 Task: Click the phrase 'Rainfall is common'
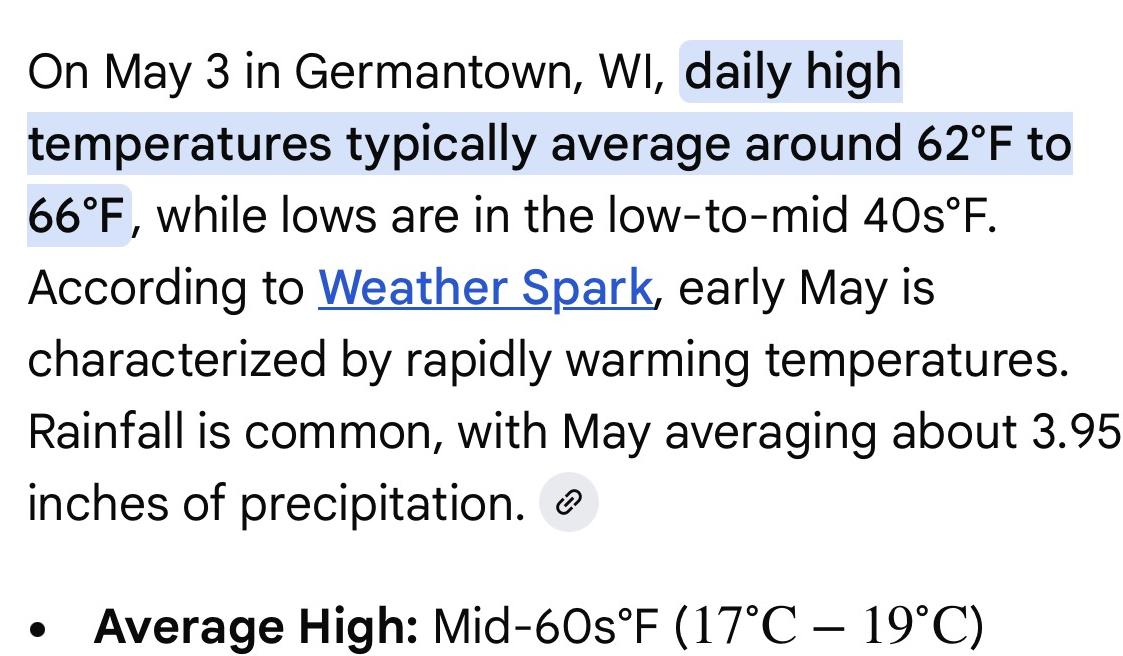pyautogui.click(x=230, y=432)
